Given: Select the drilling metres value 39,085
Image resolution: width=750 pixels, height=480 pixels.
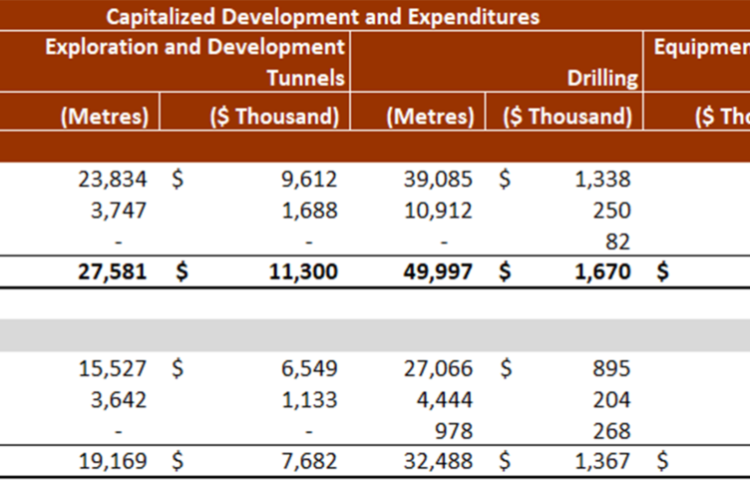Looking at the screenshot, I should (438, 179).
